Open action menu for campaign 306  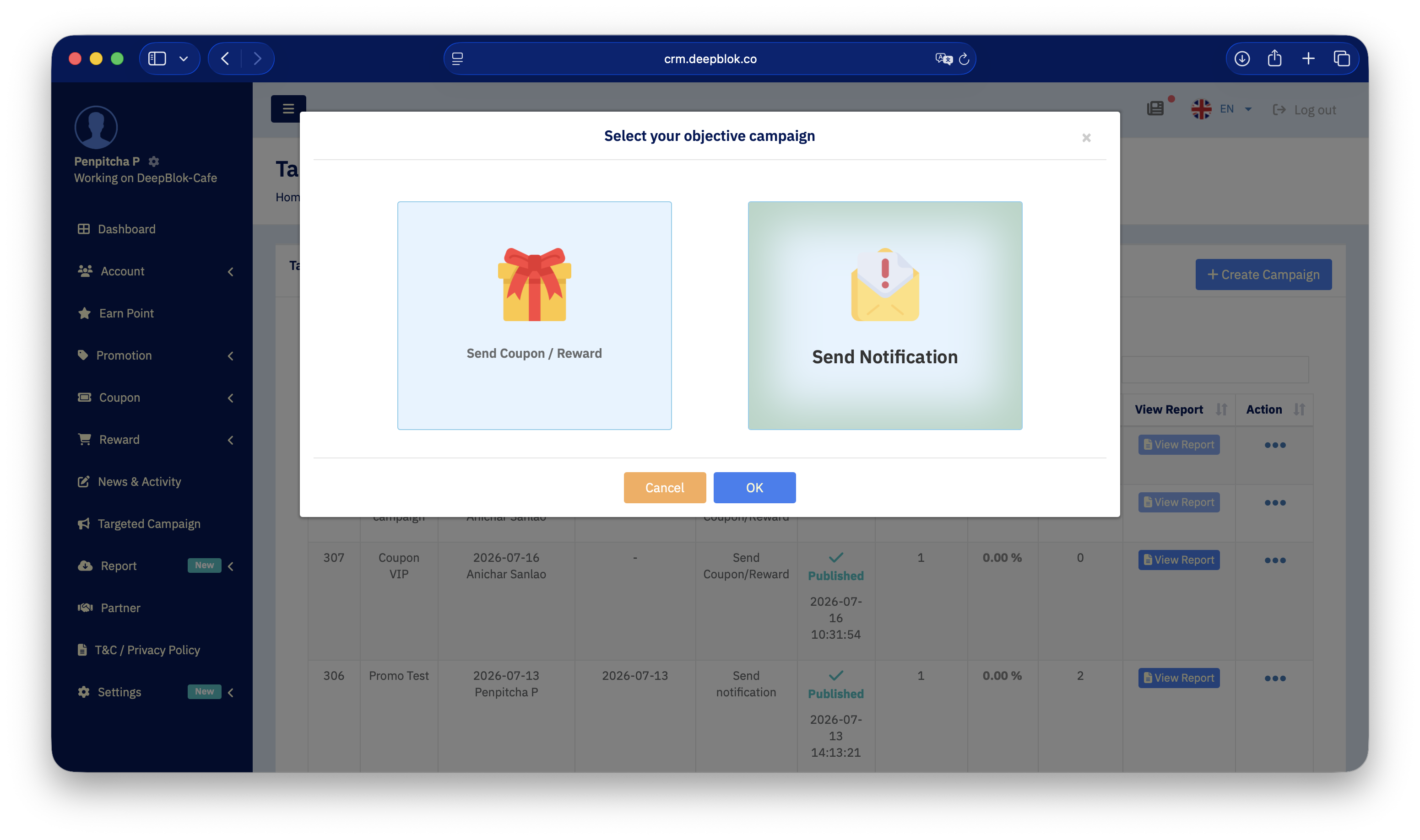coord(1275,678)
